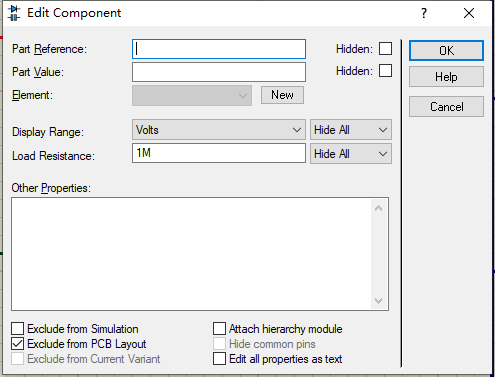This screenshot has width=495, height=377.
Task: Toggle Hidden checkbox for Part Reference
Action: click(385, 49)
